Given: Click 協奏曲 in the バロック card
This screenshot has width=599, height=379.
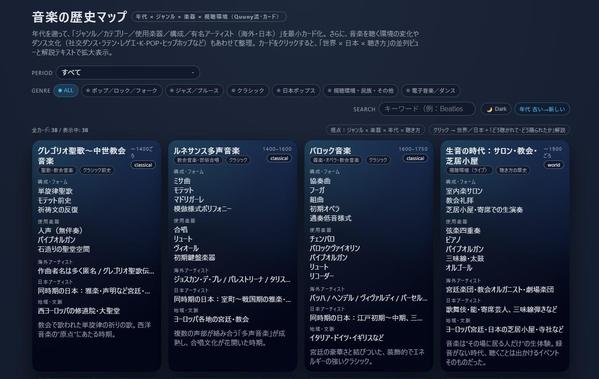Looking at the screenshot, I should point(320,181).
